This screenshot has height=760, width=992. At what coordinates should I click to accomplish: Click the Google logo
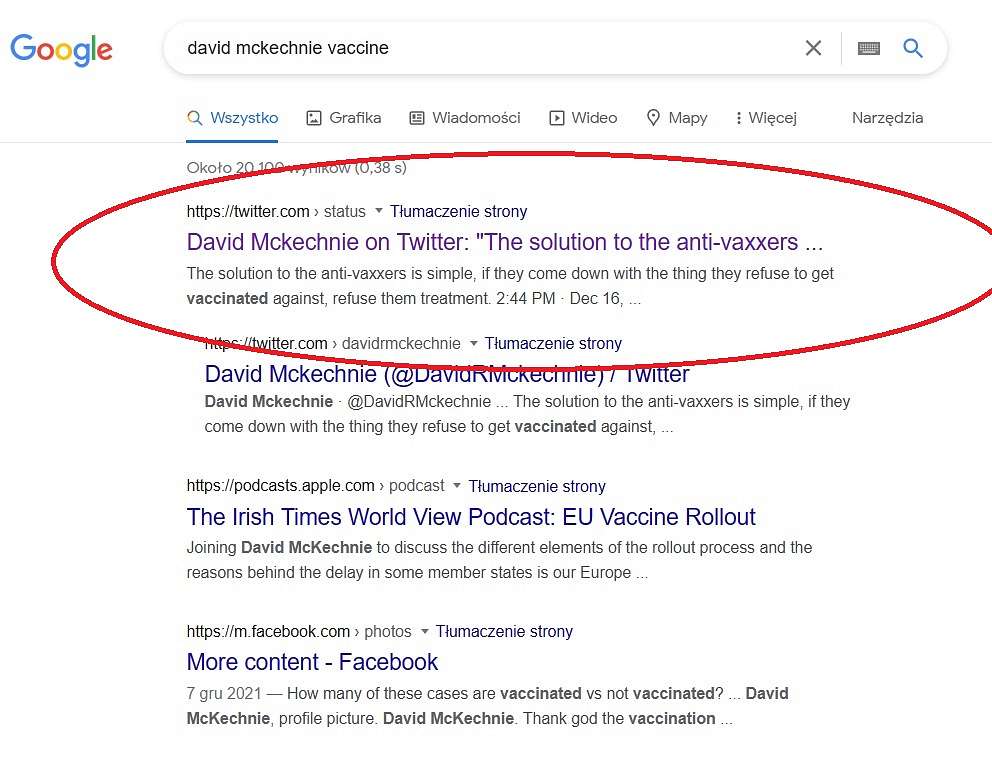[x=61, y=50]
